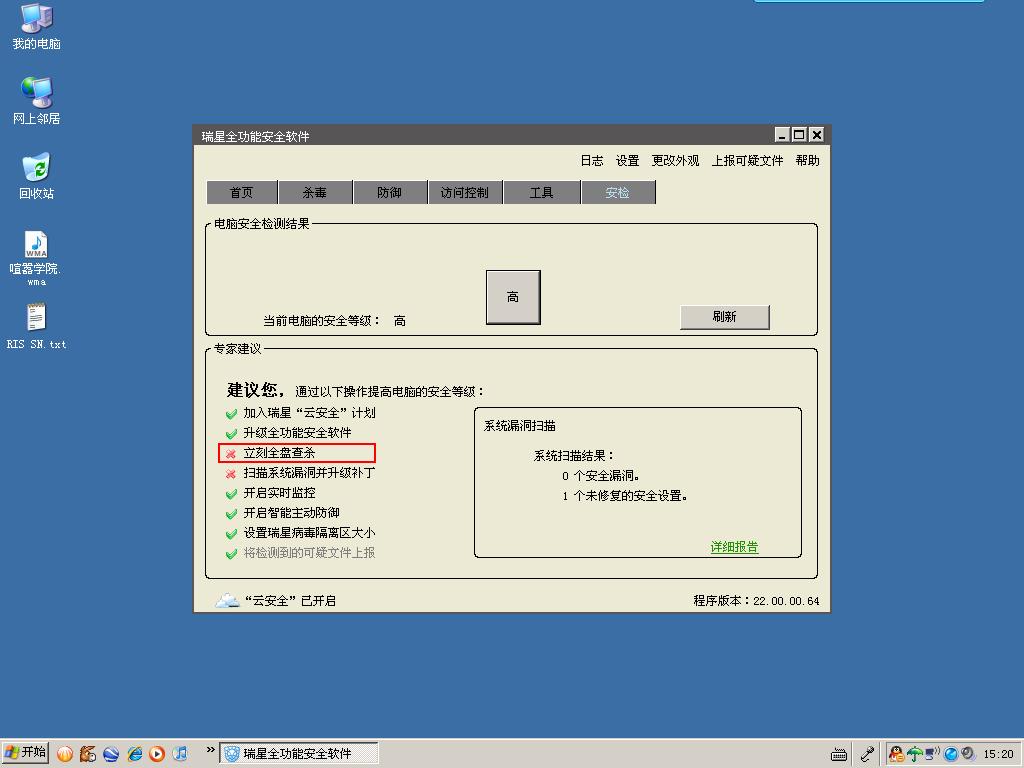Switch to the 首页 tab

point(242,193)
